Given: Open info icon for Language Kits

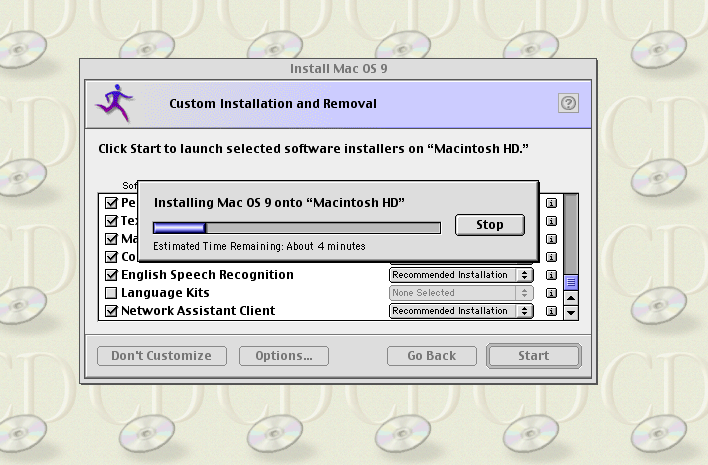Looking at the screenshot, I should pos(550,293).
